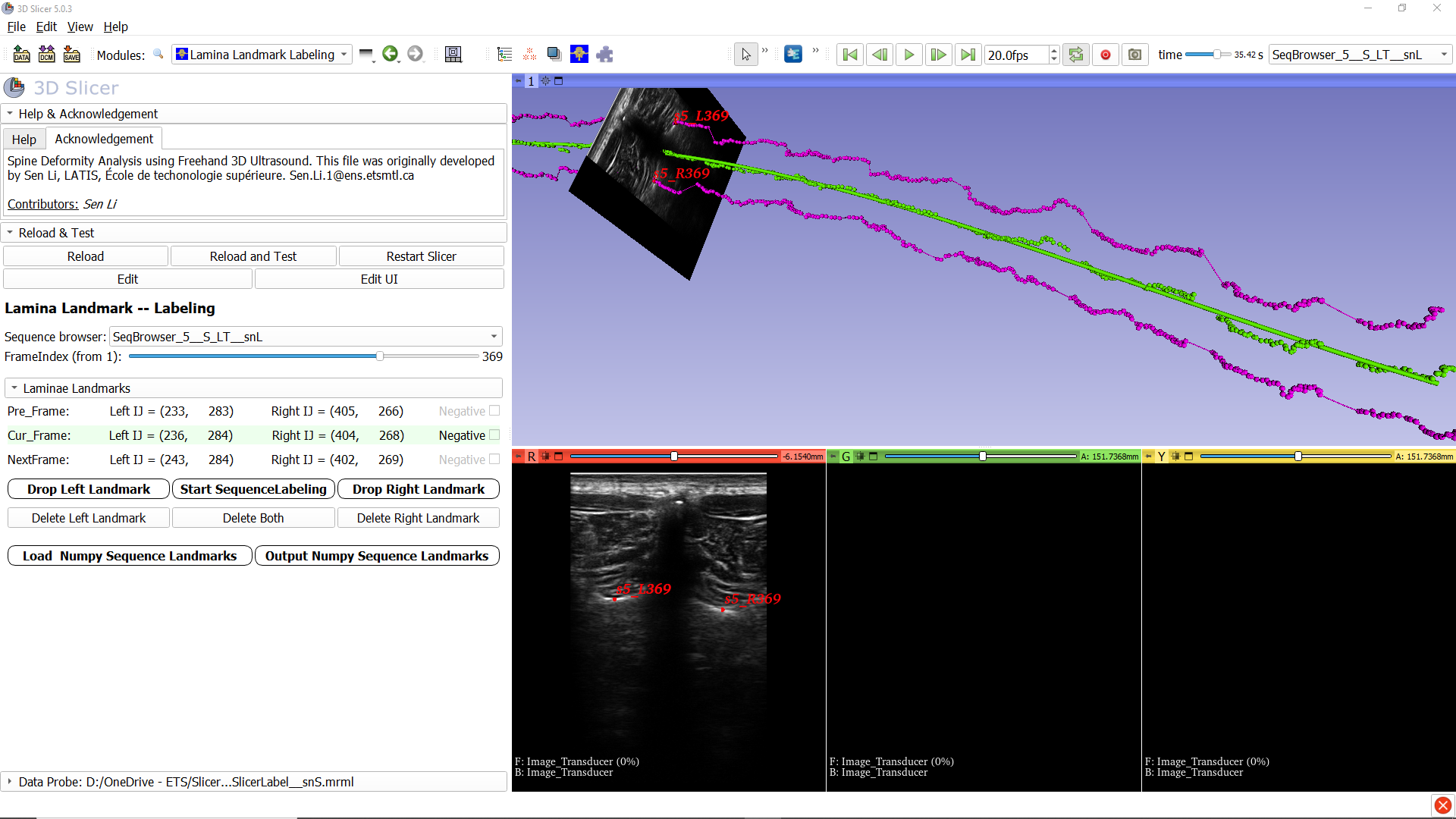Click the Save data icon
The height and width of the screenshot is (819, 1456).
coord(71,55)
